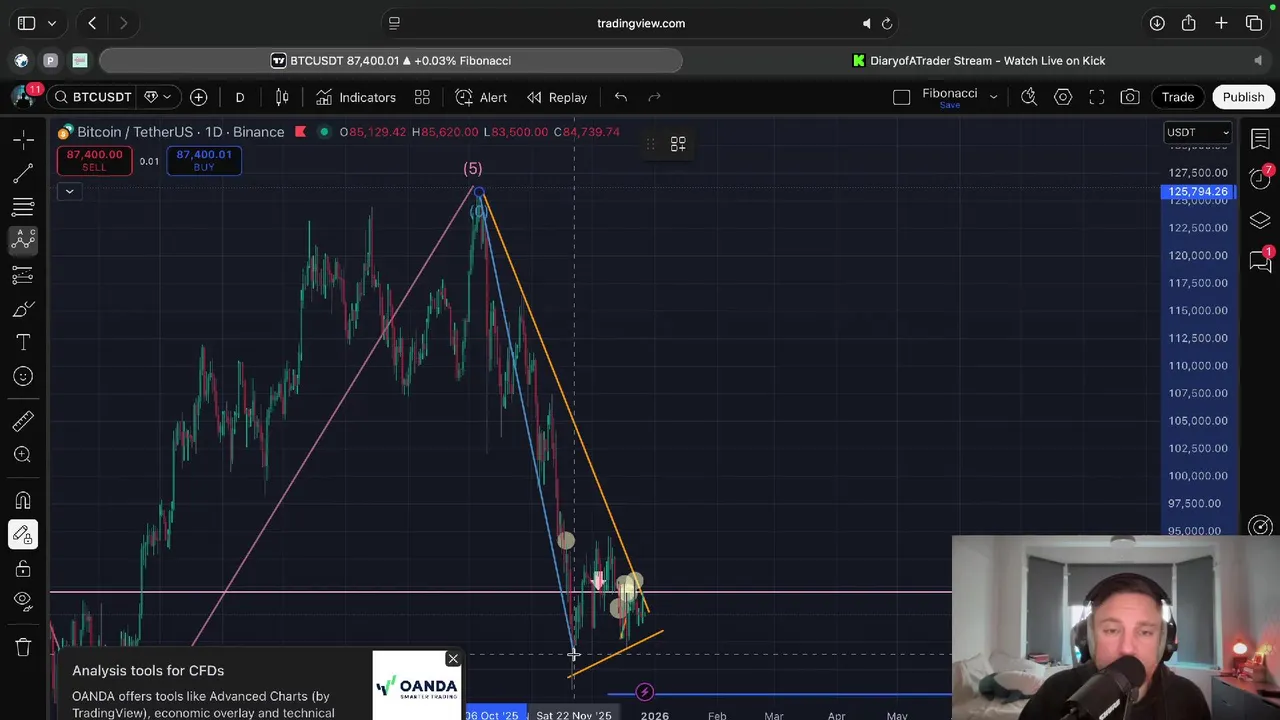
Task: Open the forecasting and measurement tools
Action: coord(23,274)
